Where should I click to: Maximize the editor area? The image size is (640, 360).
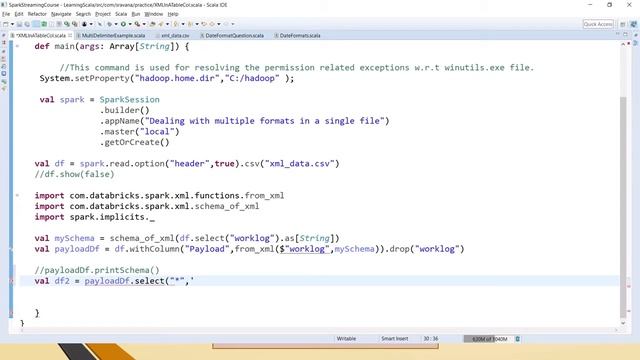click(625, 35)
